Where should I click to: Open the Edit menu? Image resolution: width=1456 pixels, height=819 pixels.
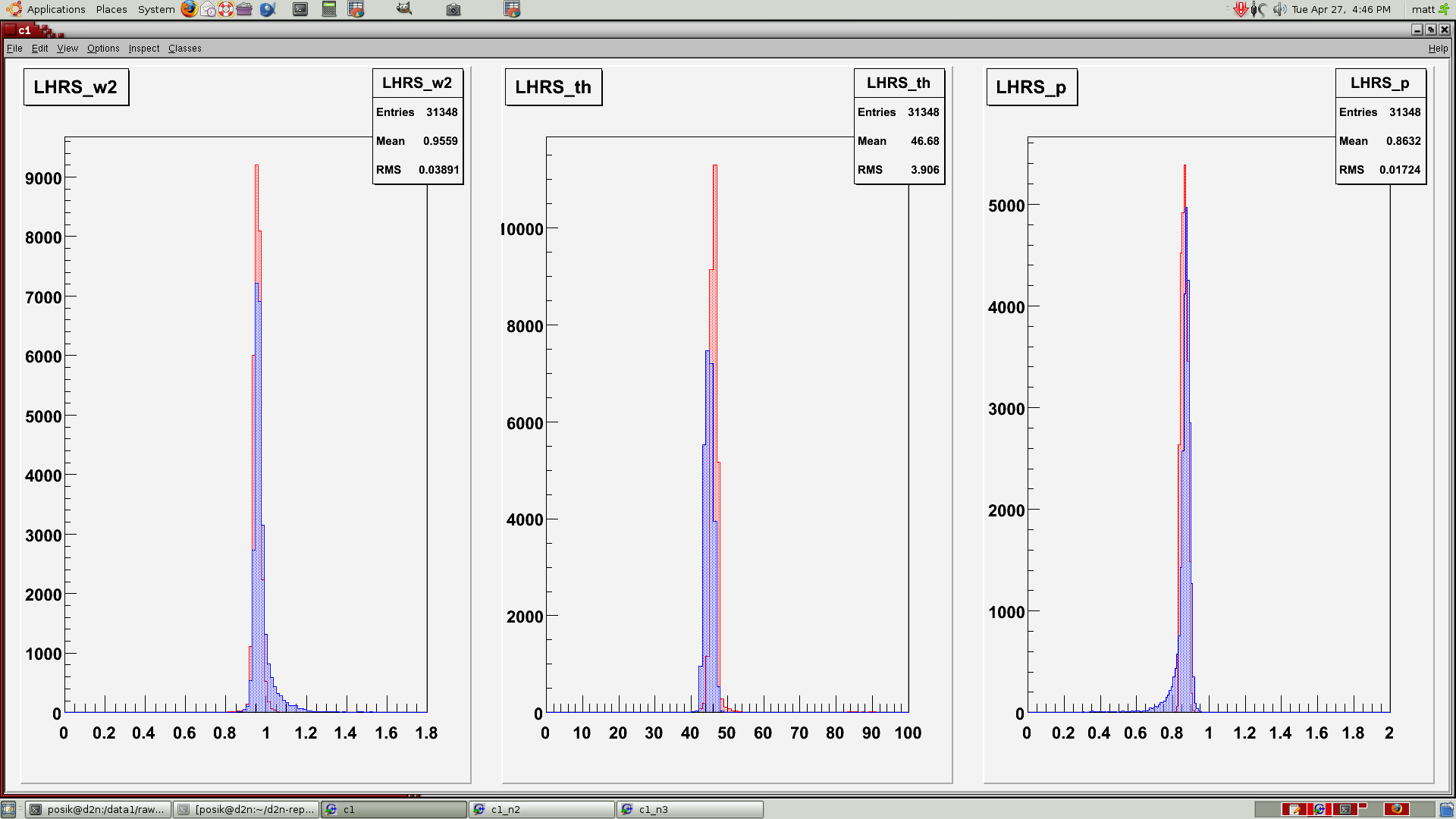coord(39,49)
